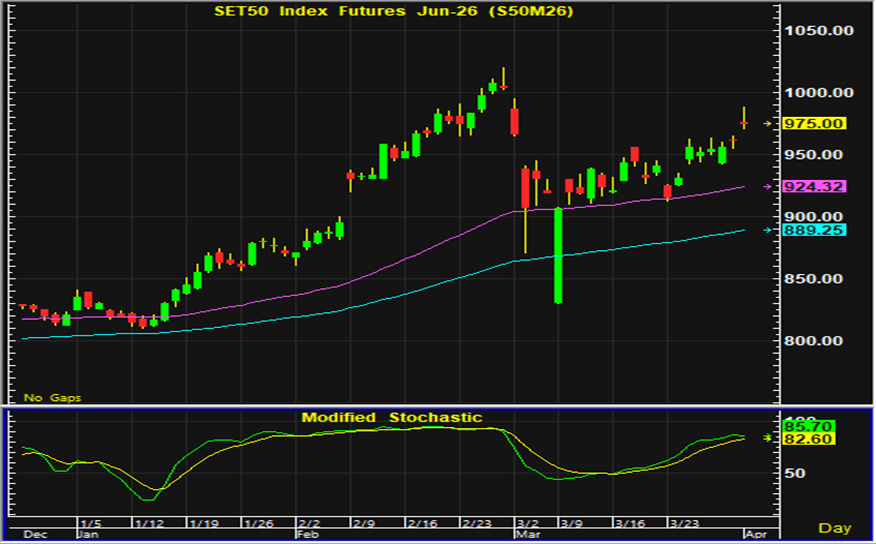Click the Day timeframe label
876x544 pixels.
[834, 527]
